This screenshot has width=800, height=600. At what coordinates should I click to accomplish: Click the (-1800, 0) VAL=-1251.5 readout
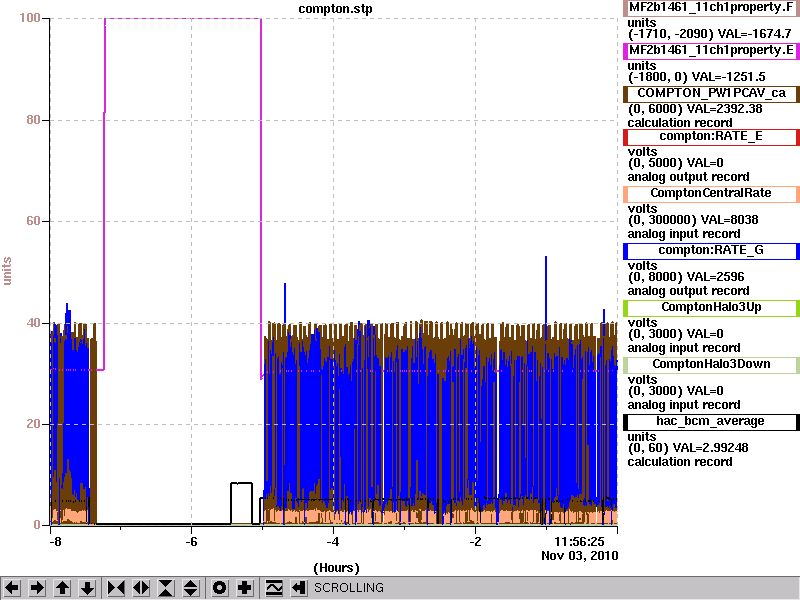(696, 77)
